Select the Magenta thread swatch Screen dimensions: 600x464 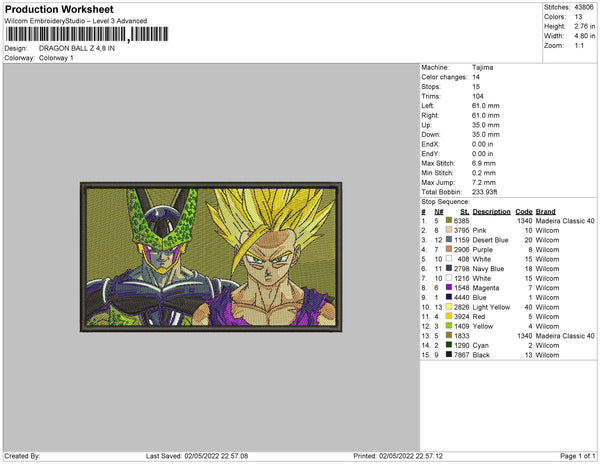[448, 287]
